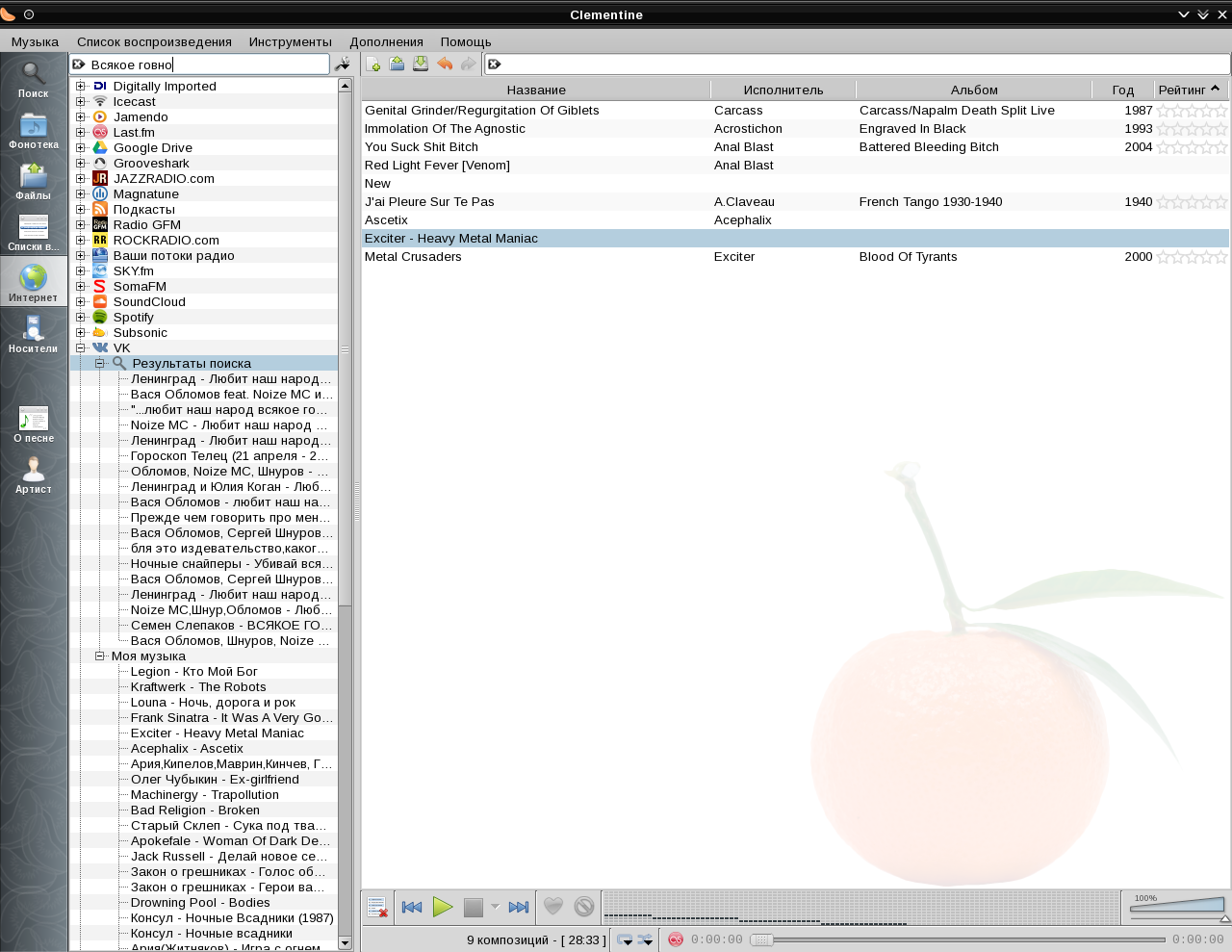Screen dimensions: 1232x952
Task: Open the Музыка menu
Action: [x=35, y=41]
